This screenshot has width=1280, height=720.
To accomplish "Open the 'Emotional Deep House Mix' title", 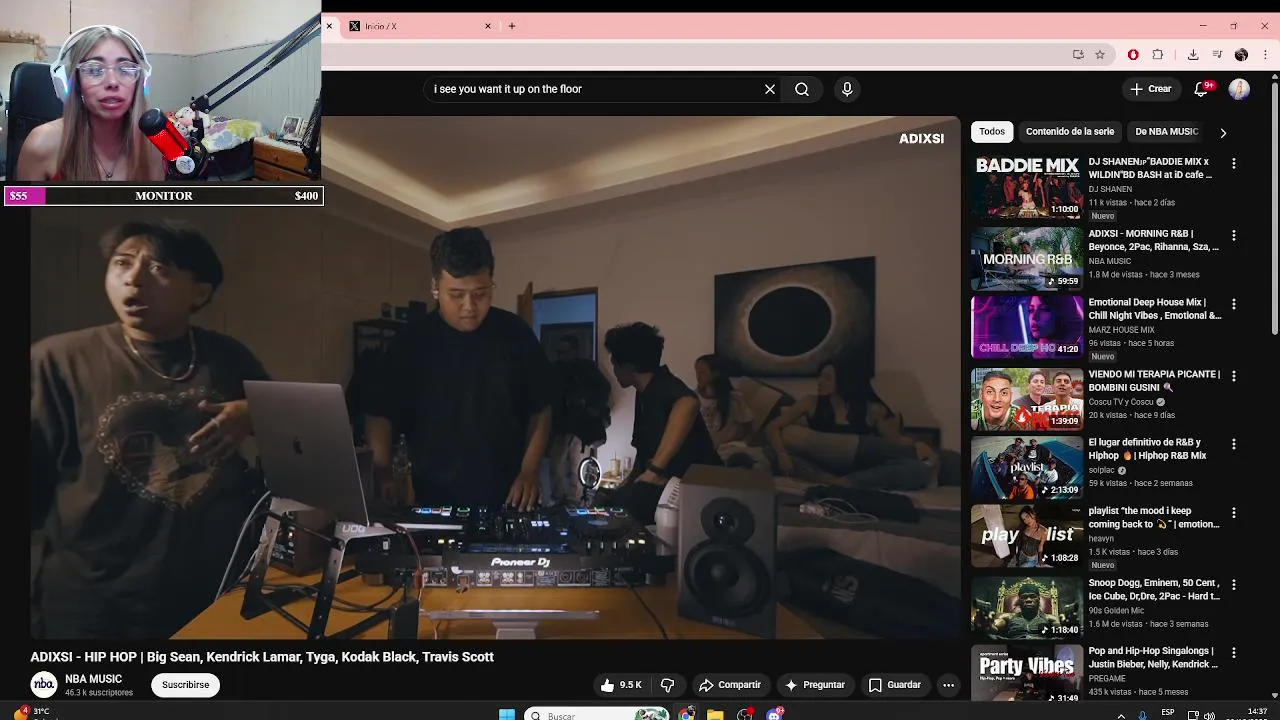I will pos(1155,309).
